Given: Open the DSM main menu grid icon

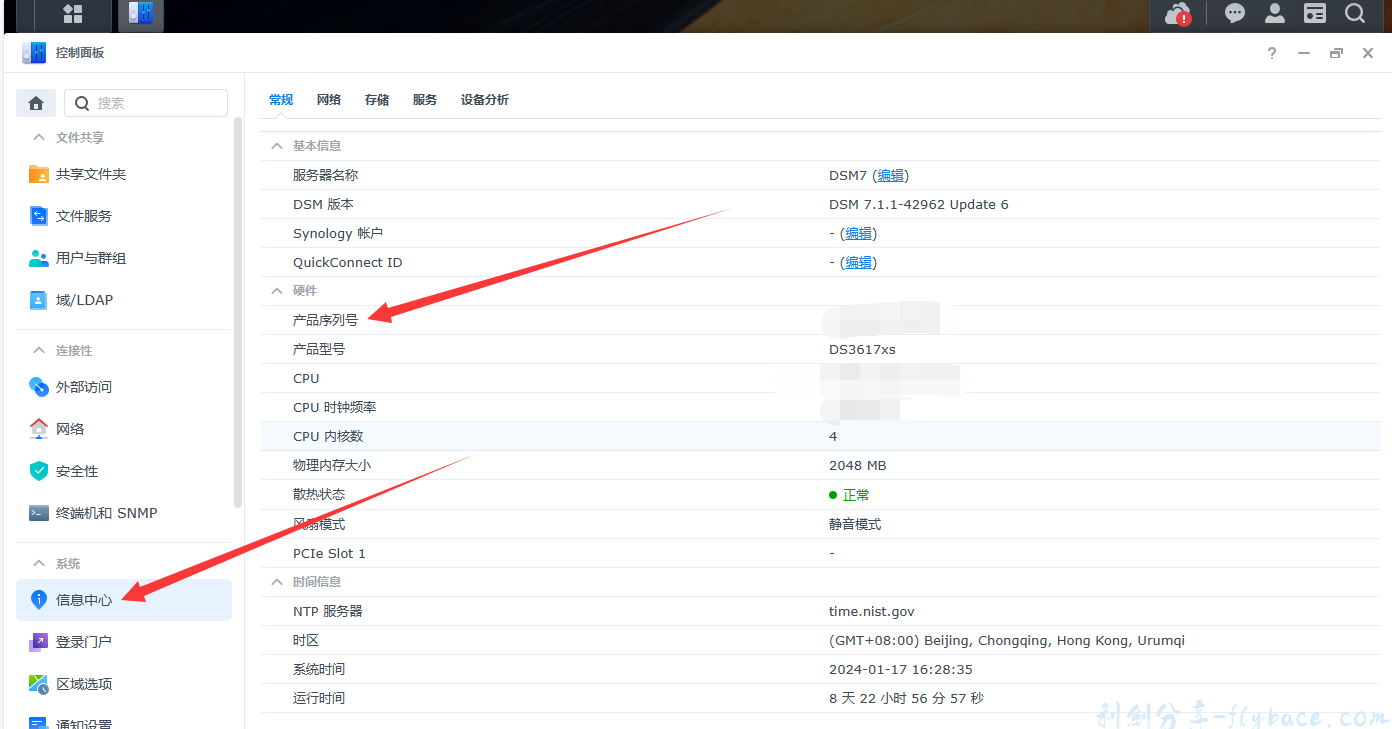Looking at the screenshot, I should point(73,14).
